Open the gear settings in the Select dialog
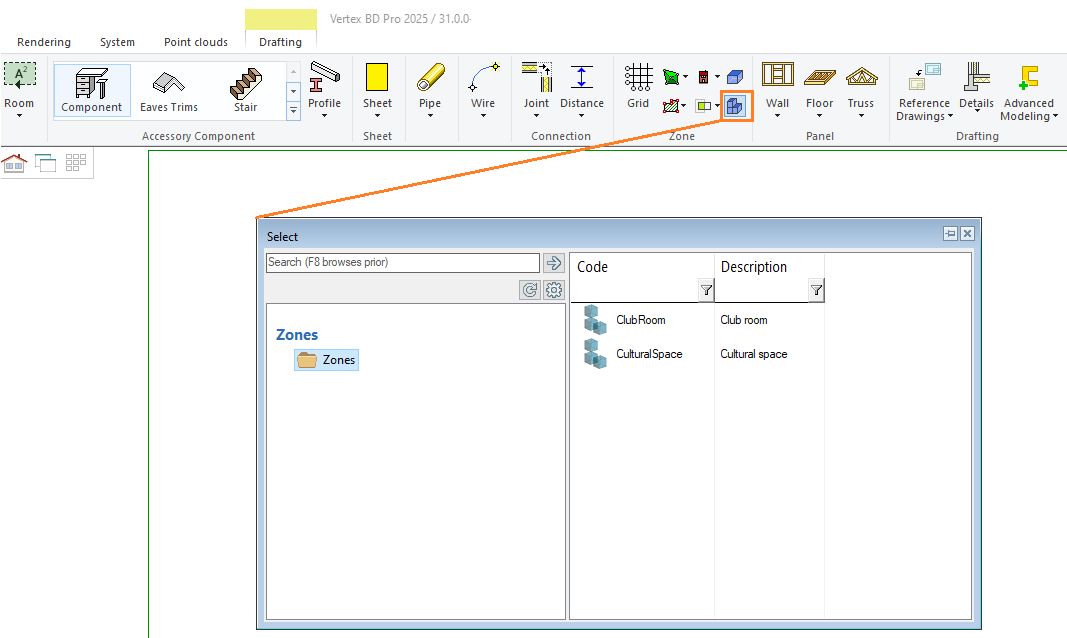Viewport: 1067px width, 638px height. (x=554, y=290)
